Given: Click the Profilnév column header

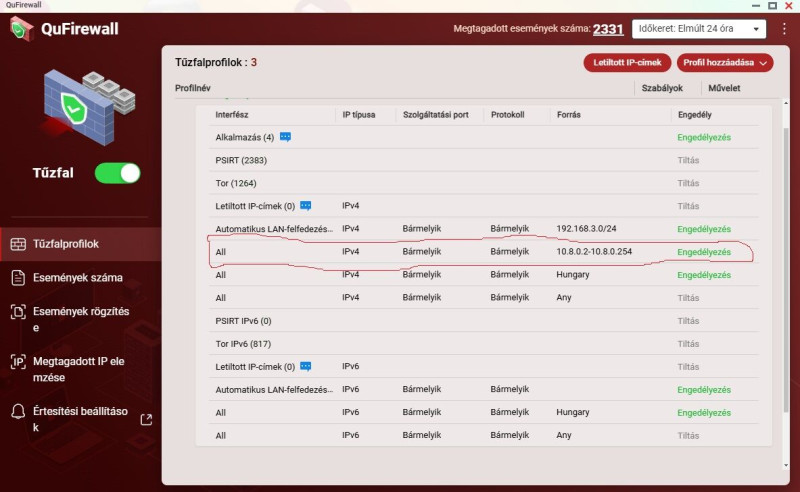Looking at the screenshot, I should [192, 88].
